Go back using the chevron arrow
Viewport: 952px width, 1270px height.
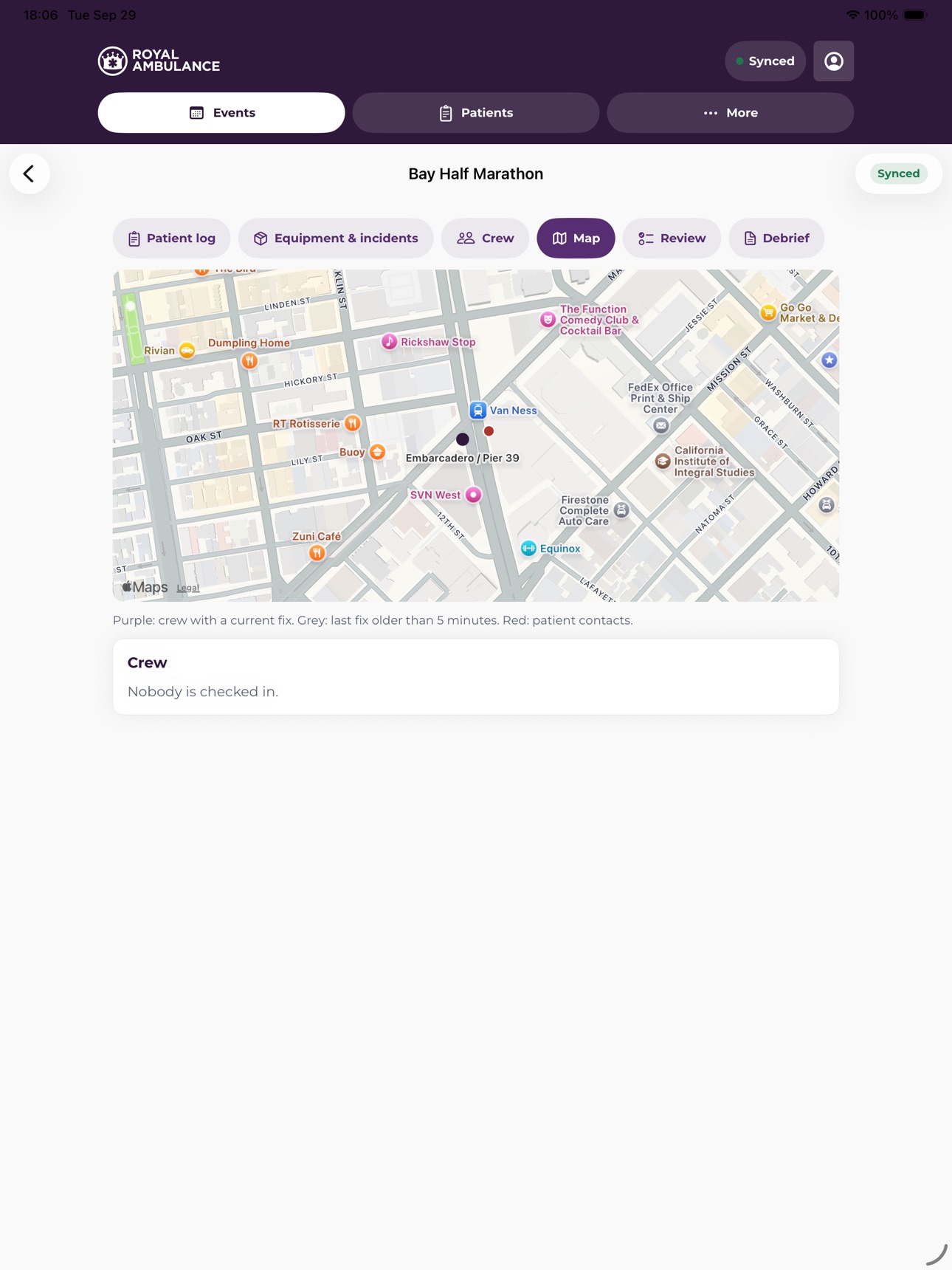coord(30,174)
